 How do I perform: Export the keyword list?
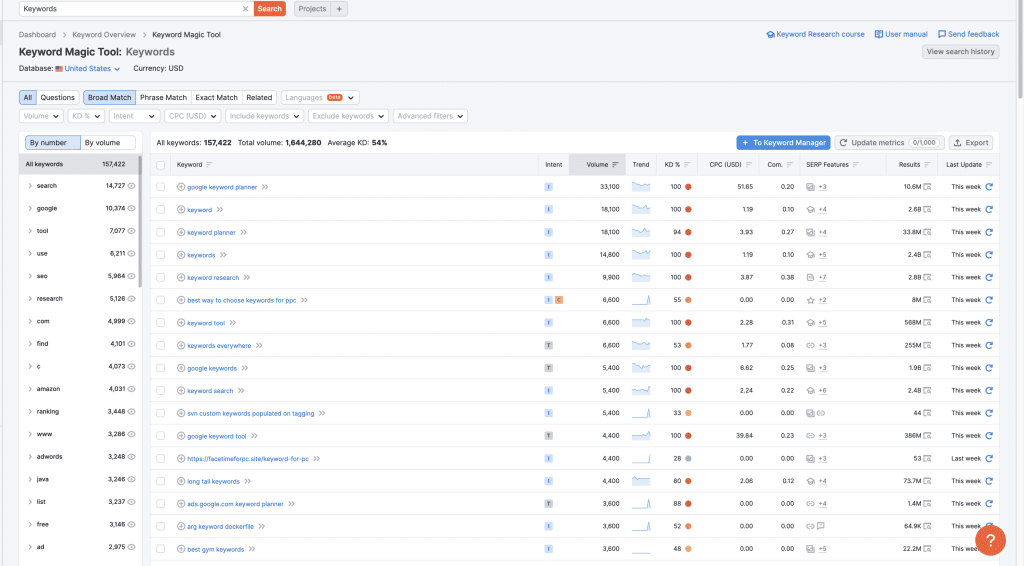point(971,142)
